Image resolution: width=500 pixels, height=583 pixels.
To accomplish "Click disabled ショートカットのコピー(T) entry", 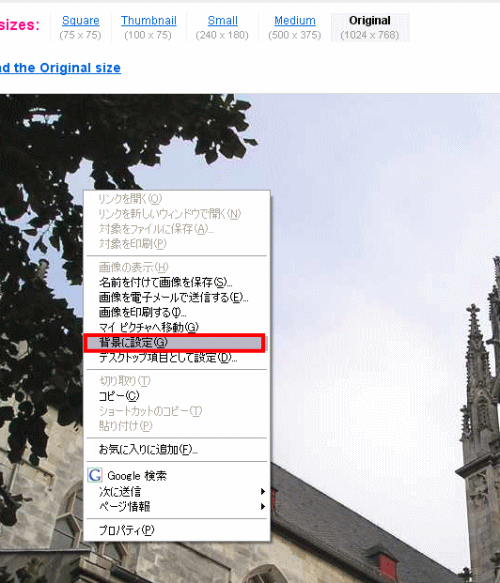I will [177, 411].
